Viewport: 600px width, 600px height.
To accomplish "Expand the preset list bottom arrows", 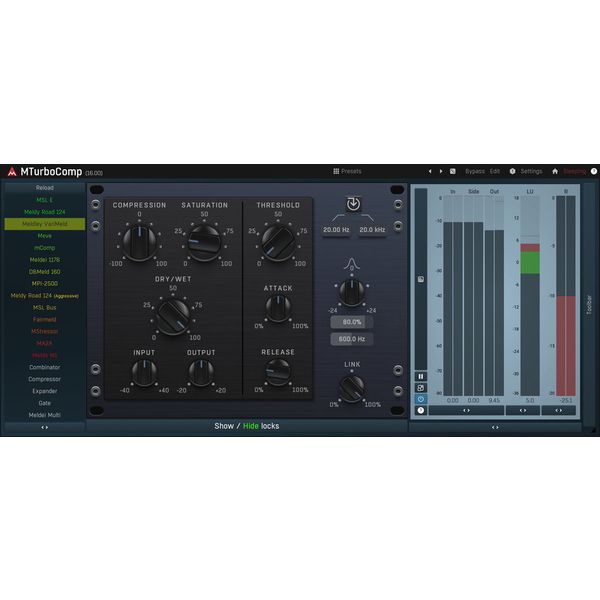I will 45,427.
